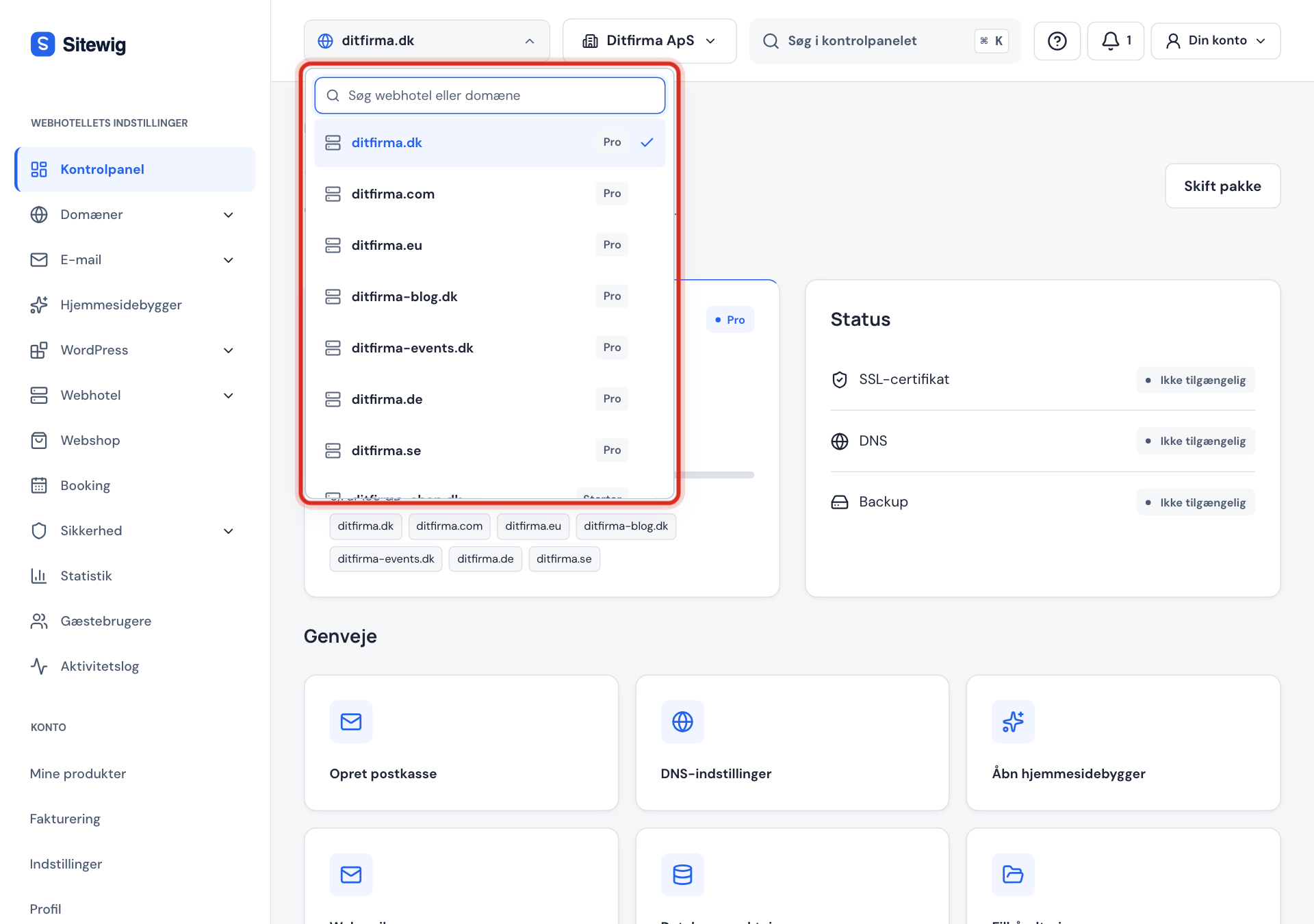Open Indstillinger in the Konto section
The height and width of the screenshot is (924, 1314).
pos(66,864)
